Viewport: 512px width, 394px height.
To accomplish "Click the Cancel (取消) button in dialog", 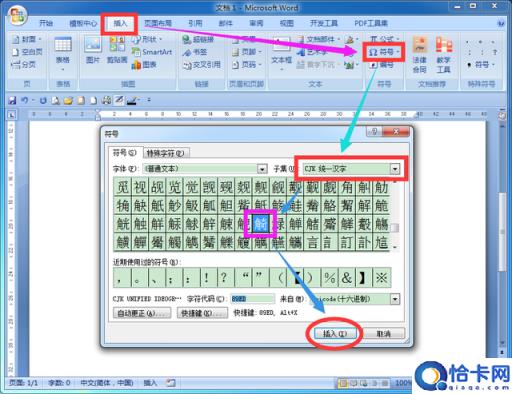I will 383,333.
